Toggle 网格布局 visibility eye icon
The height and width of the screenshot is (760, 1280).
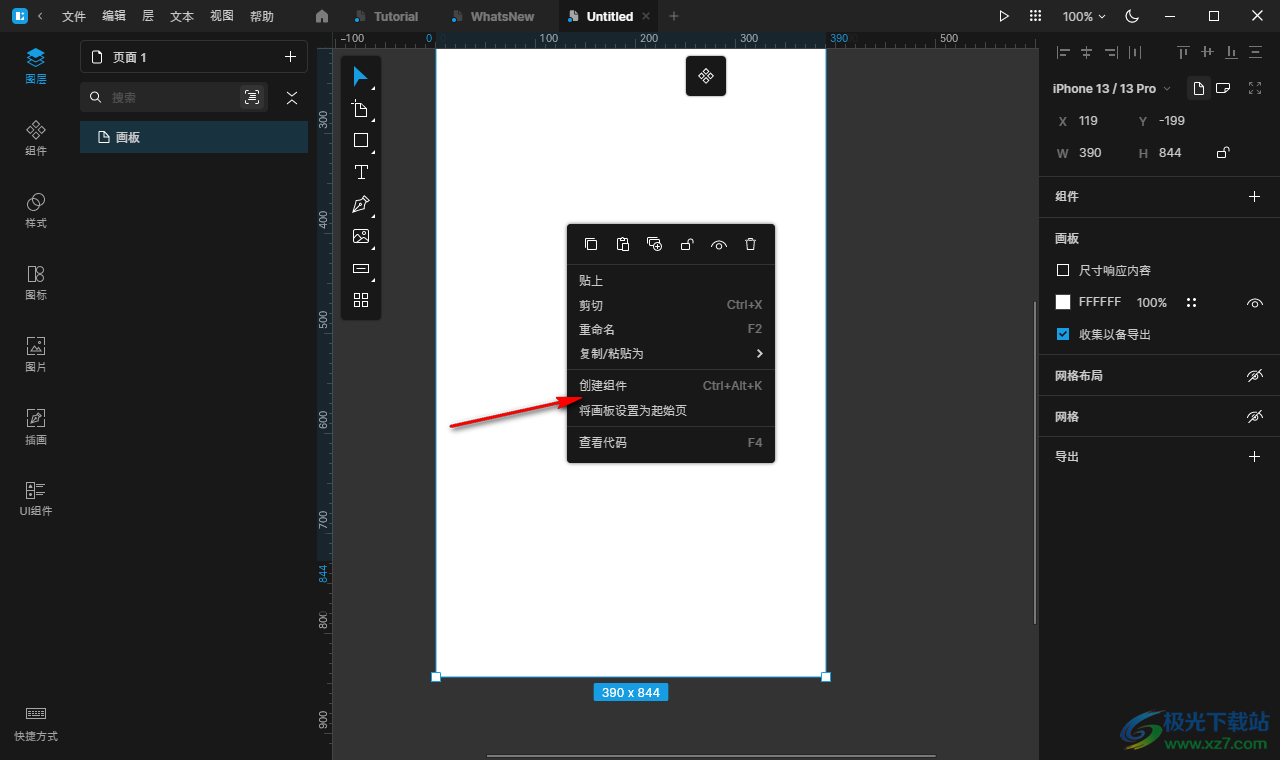coord(1255,376)
